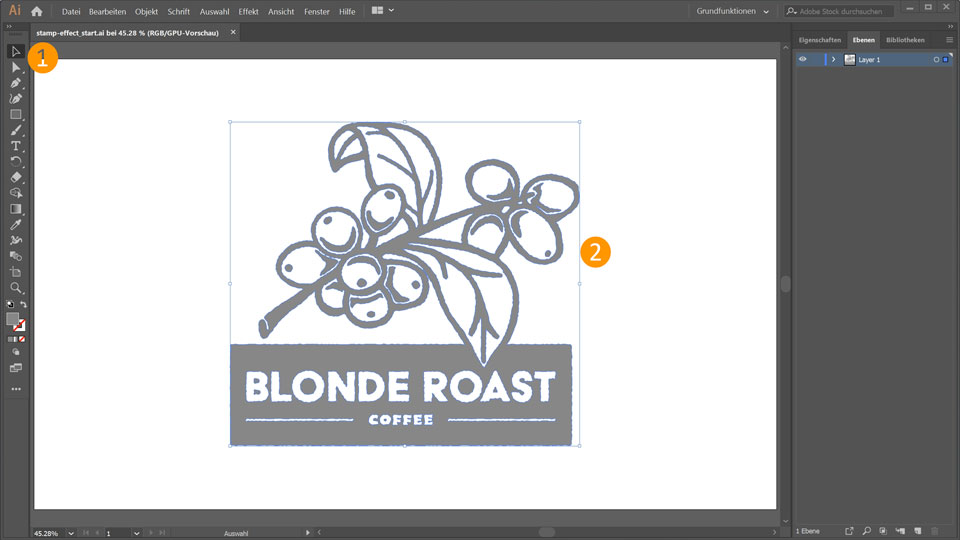Open the artboard number dropdown
The image size is (960, 540).
point(137,533)
